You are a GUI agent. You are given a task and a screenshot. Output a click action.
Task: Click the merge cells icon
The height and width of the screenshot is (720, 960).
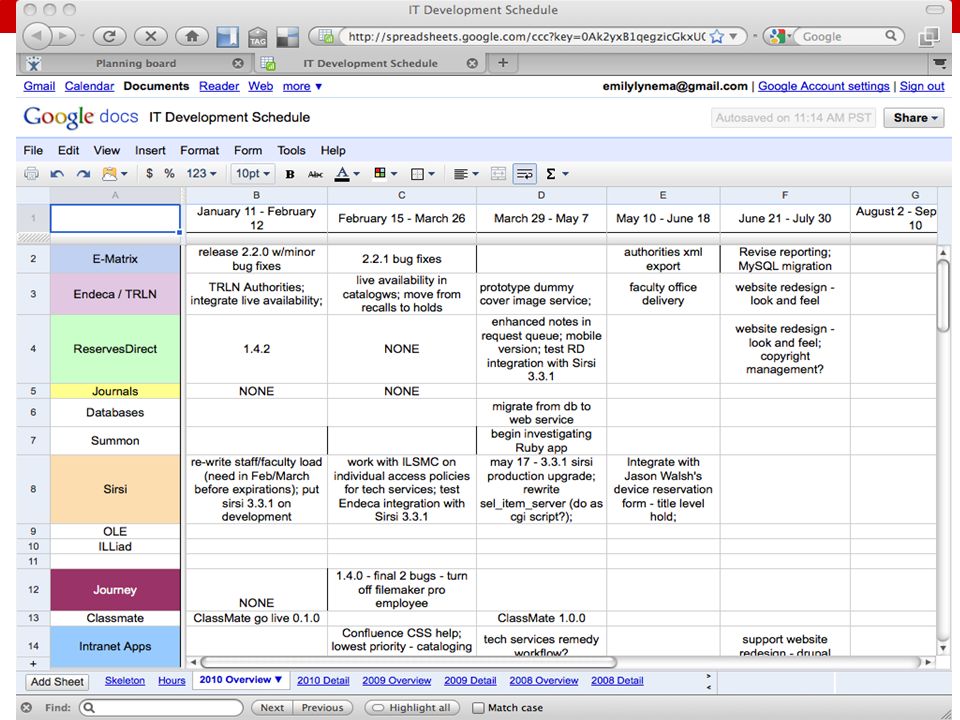pyautogui.click(x=498, y=174)
